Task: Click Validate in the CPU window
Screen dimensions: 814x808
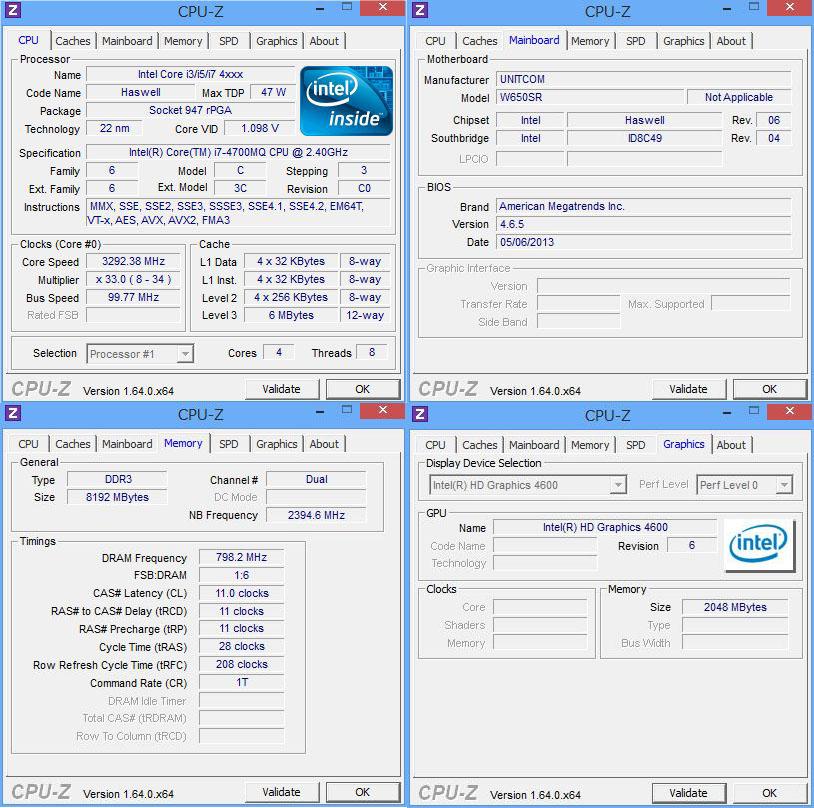Action: [x=281, y=389]
